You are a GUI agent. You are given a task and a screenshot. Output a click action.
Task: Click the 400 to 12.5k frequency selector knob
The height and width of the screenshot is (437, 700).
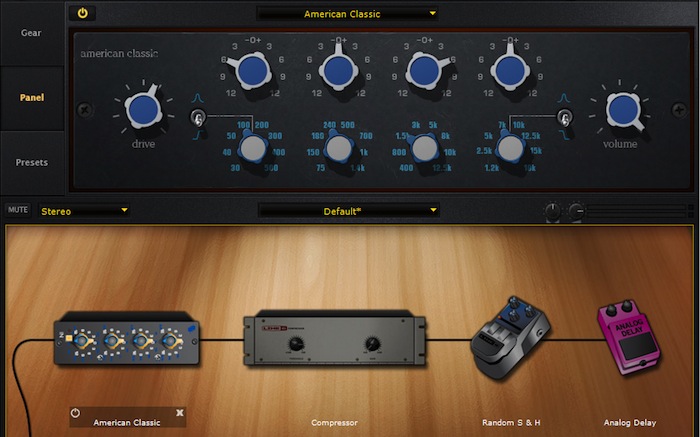(x=424, y=148)
